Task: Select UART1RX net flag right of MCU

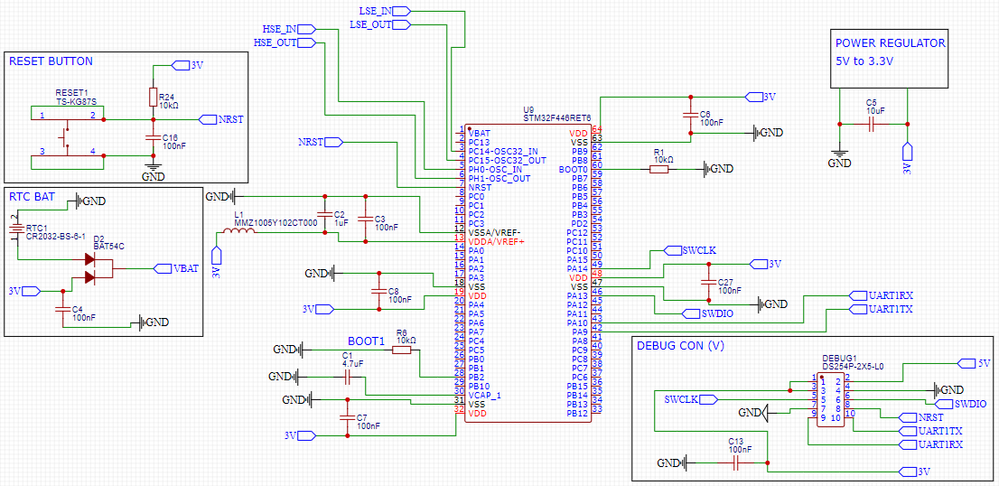Action: pos(882,296)
